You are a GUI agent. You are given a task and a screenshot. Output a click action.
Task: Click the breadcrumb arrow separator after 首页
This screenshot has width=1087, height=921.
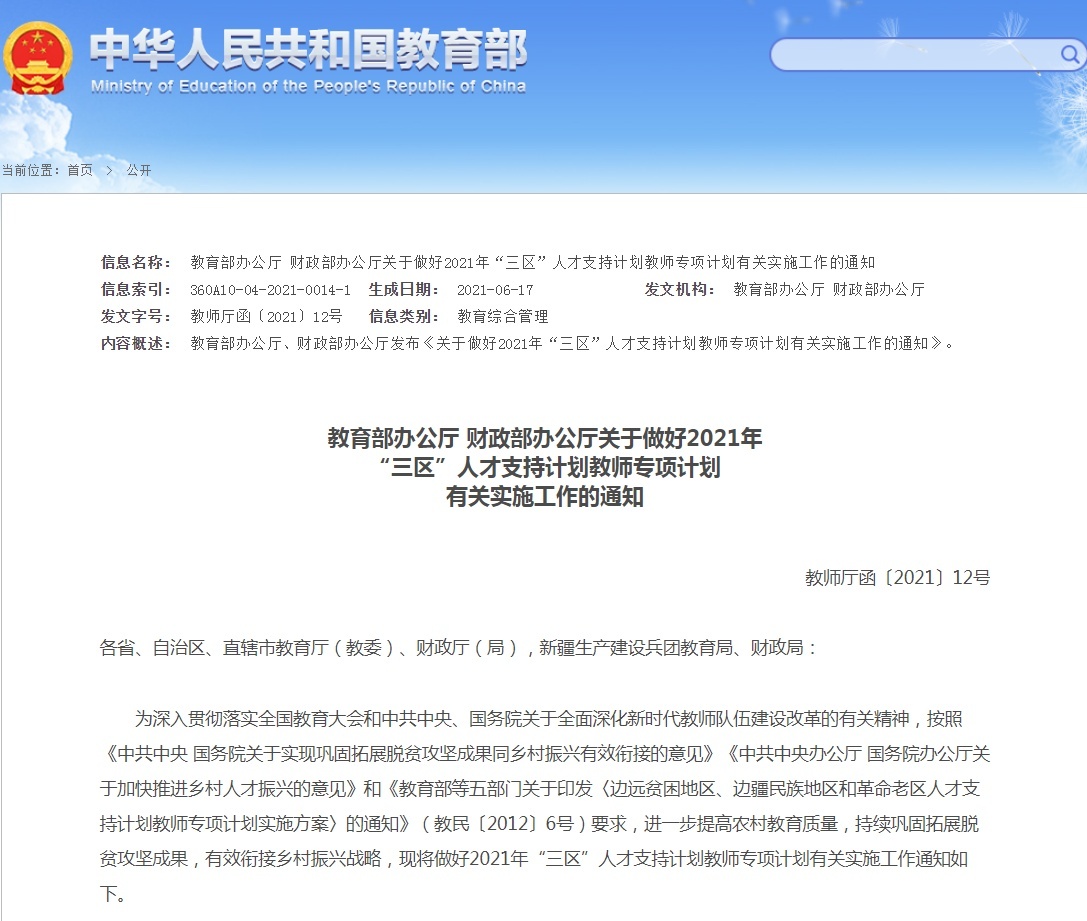coord(109,170)
